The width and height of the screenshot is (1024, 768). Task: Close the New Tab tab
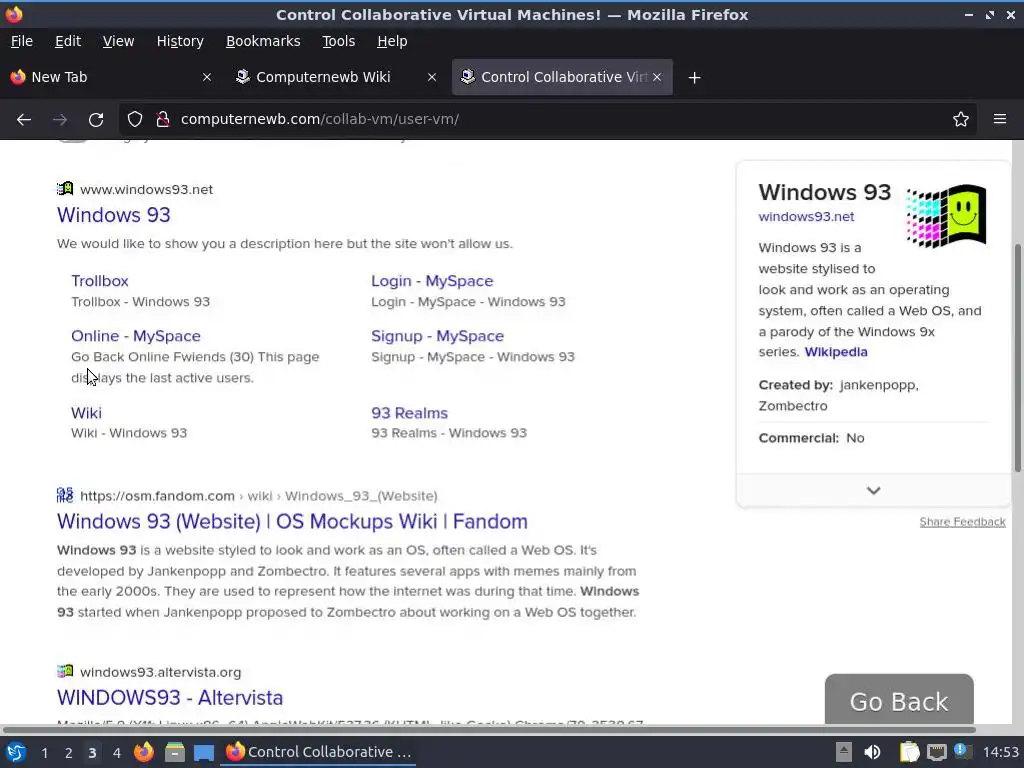(x=206, y=77)
